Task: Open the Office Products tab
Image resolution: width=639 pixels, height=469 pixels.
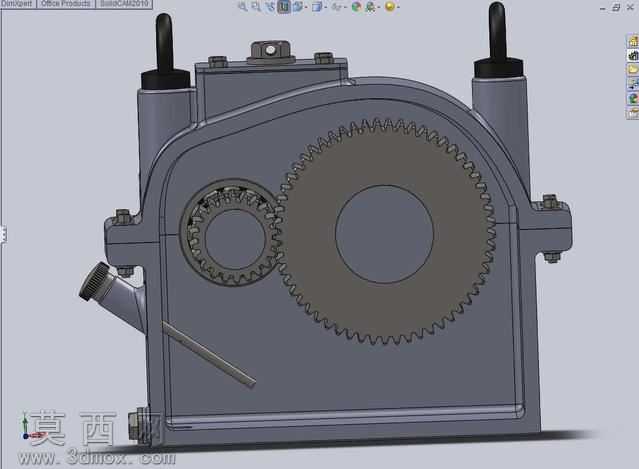Action: 66,4
